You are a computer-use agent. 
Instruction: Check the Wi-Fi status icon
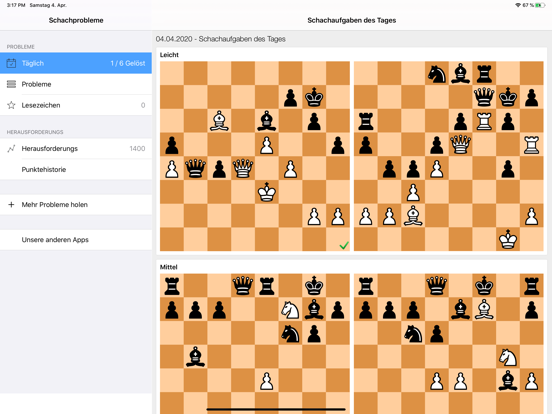pos(518,5)
